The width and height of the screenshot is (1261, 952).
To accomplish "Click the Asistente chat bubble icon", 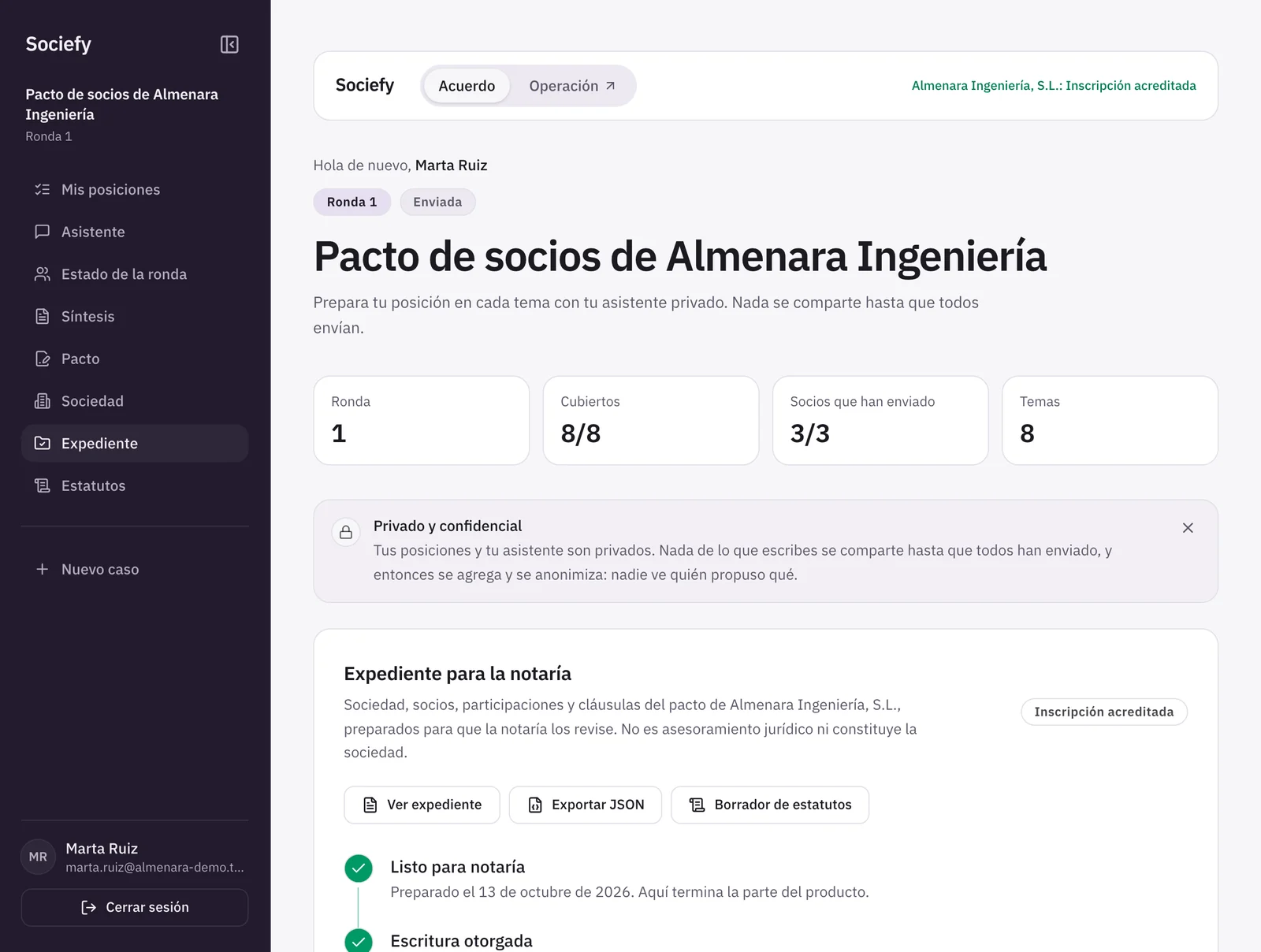I will click(x=43, y=232).
